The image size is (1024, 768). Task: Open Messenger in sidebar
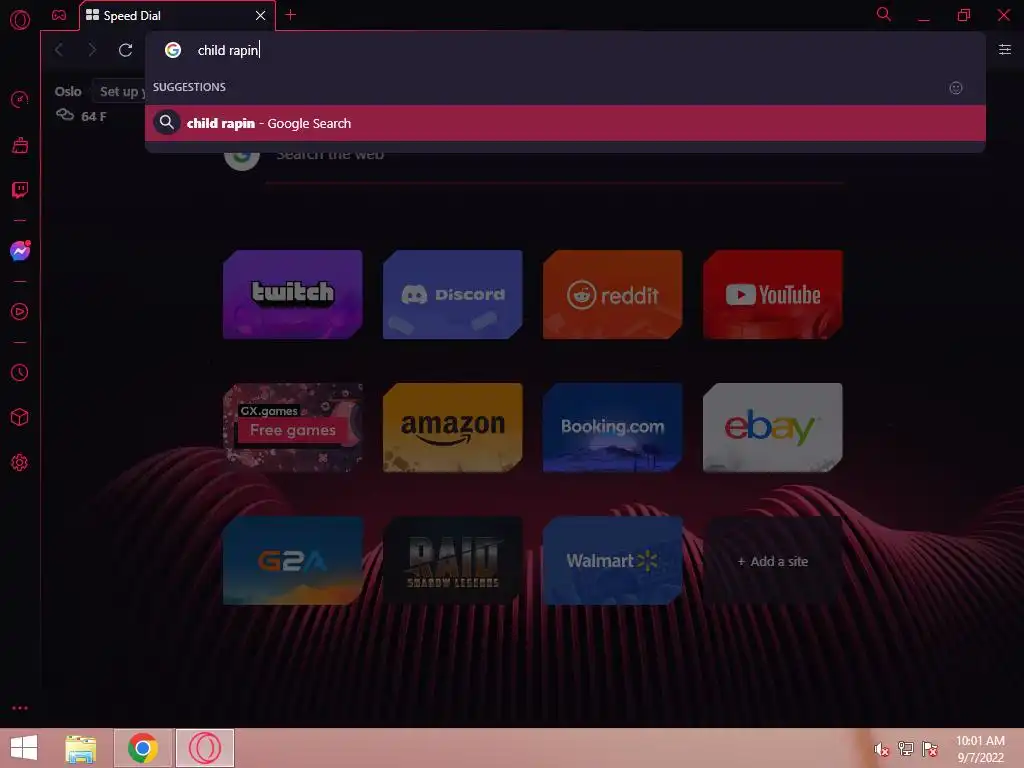(x=20, y=251)
